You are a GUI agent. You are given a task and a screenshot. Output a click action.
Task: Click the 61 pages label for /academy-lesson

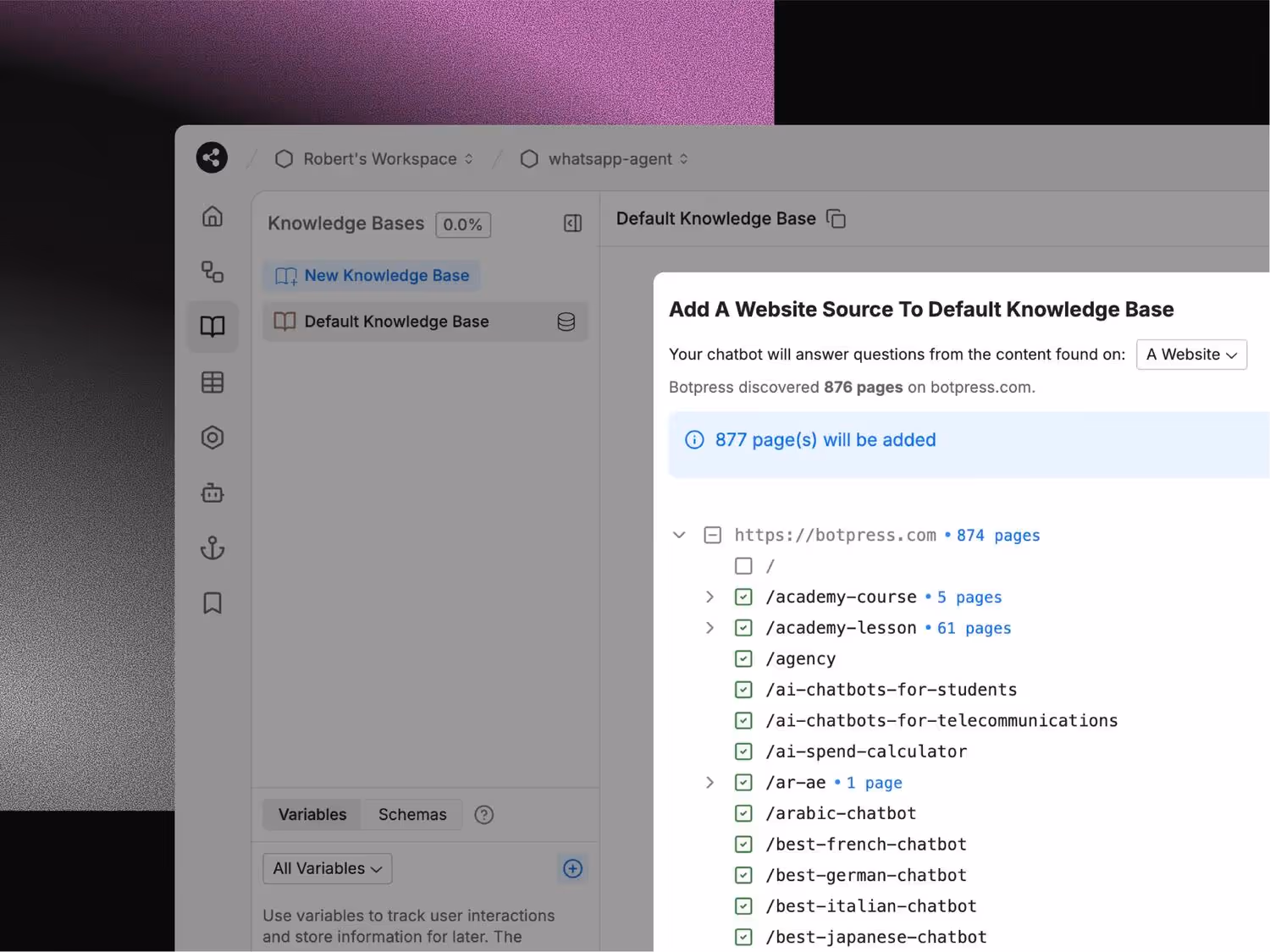[974, 629]
